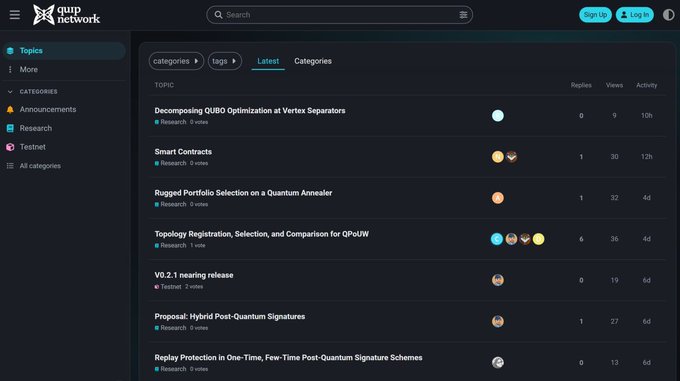This screenshot has height=381, width=680.
Task: Click the second avatar on Smart Contracts row
Action: [x=511, y=156]
